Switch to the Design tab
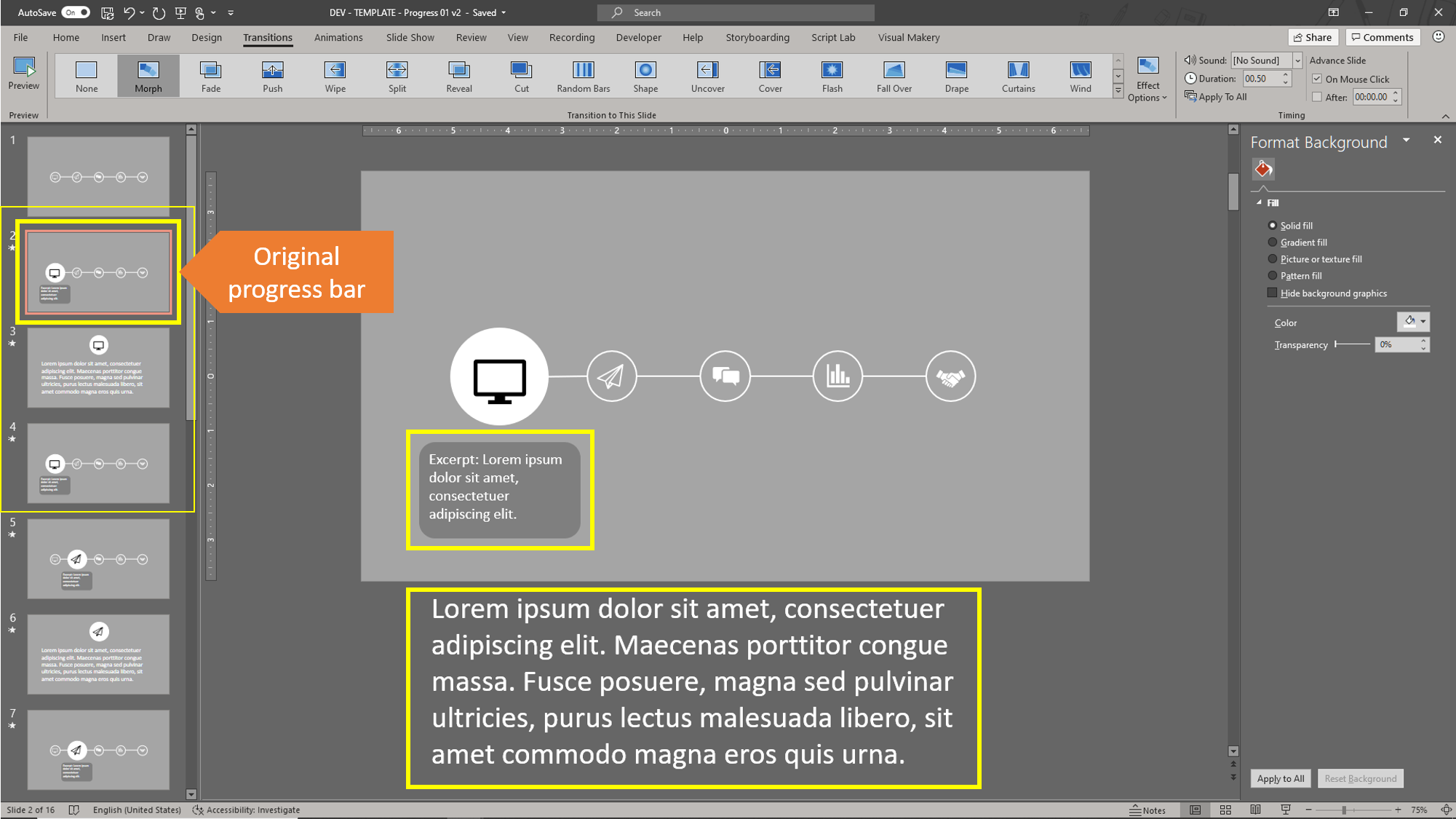 [x=207, y=37]
